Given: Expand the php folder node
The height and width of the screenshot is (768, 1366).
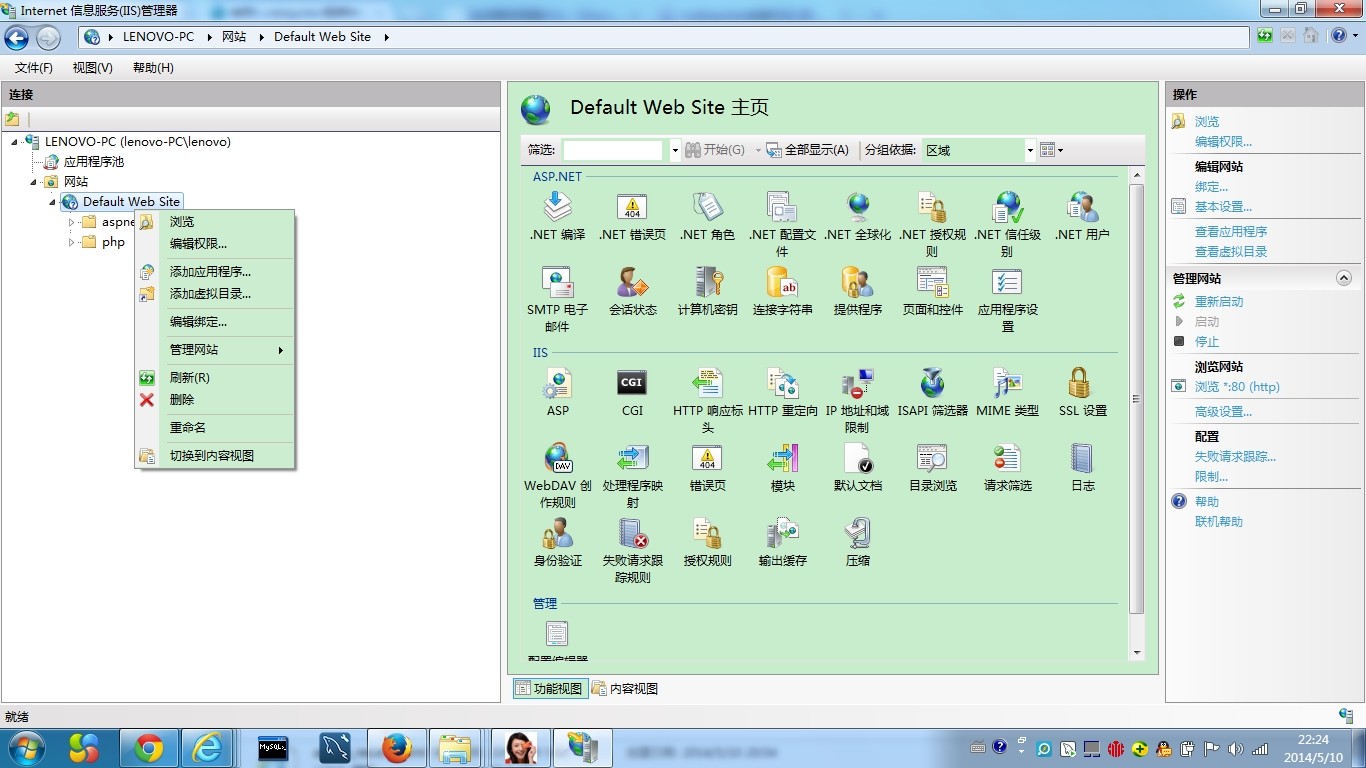Looking at the screenshot, I should (71, 242).
